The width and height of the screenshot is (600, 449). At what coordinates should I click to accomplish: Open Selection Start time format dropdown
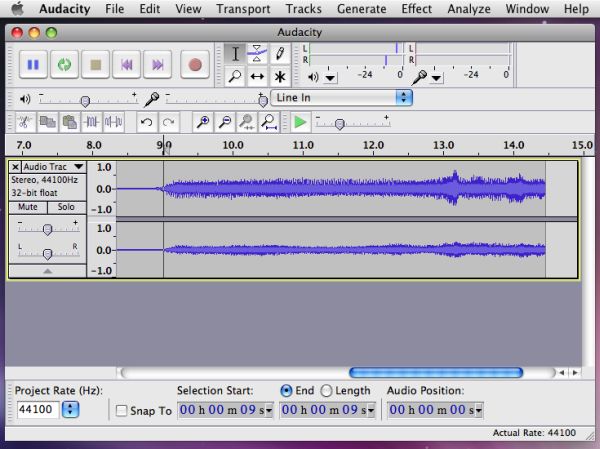(269, 411)
